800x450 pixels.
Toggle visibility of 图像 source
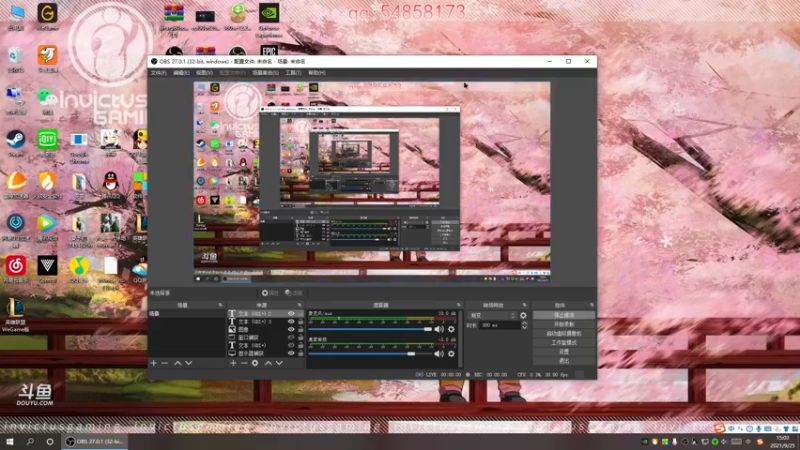(x=291, y=329)
